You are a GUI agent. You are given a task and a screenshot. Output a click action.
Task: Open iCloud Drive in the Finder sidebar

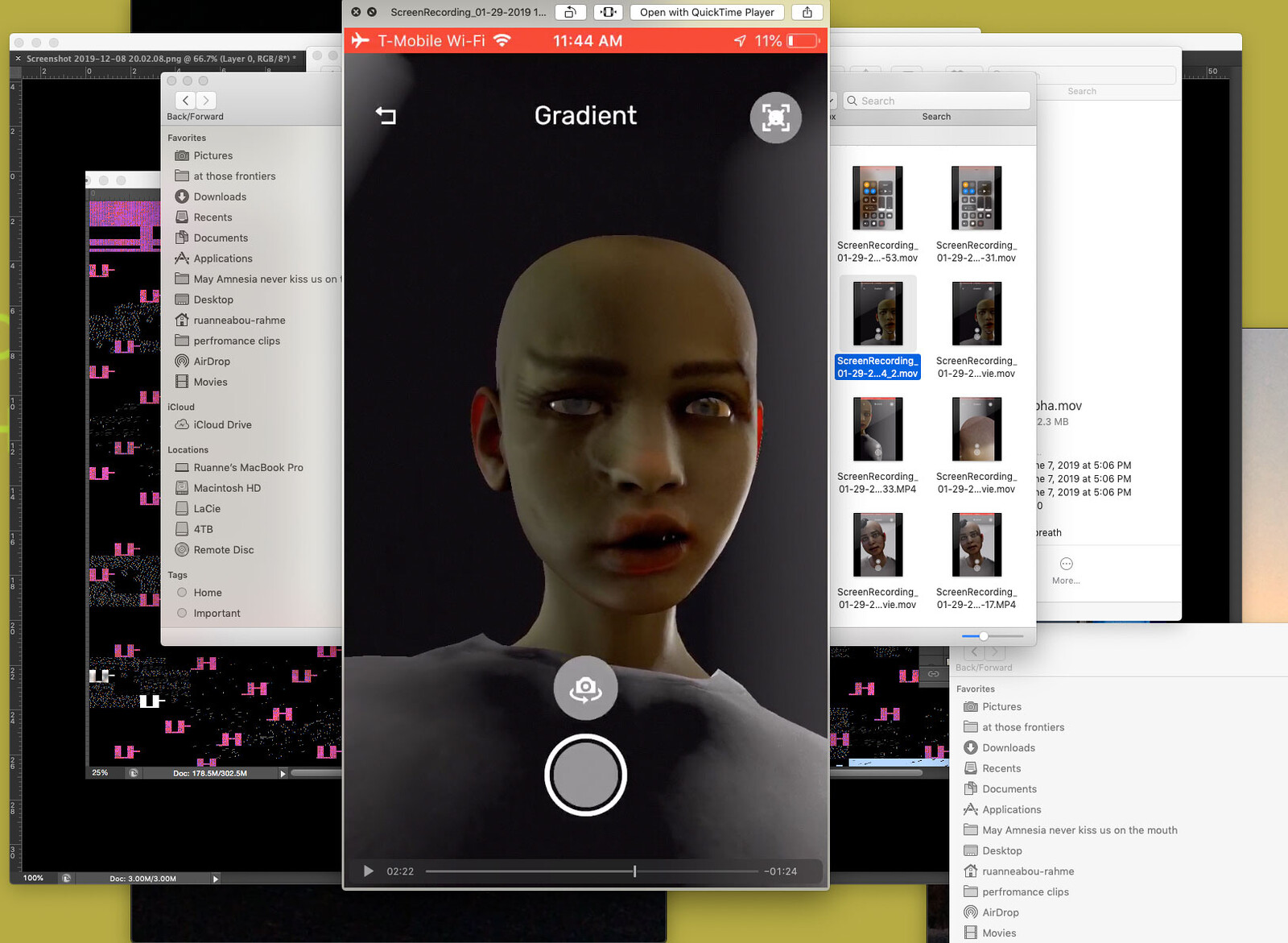tap(221, 425)
